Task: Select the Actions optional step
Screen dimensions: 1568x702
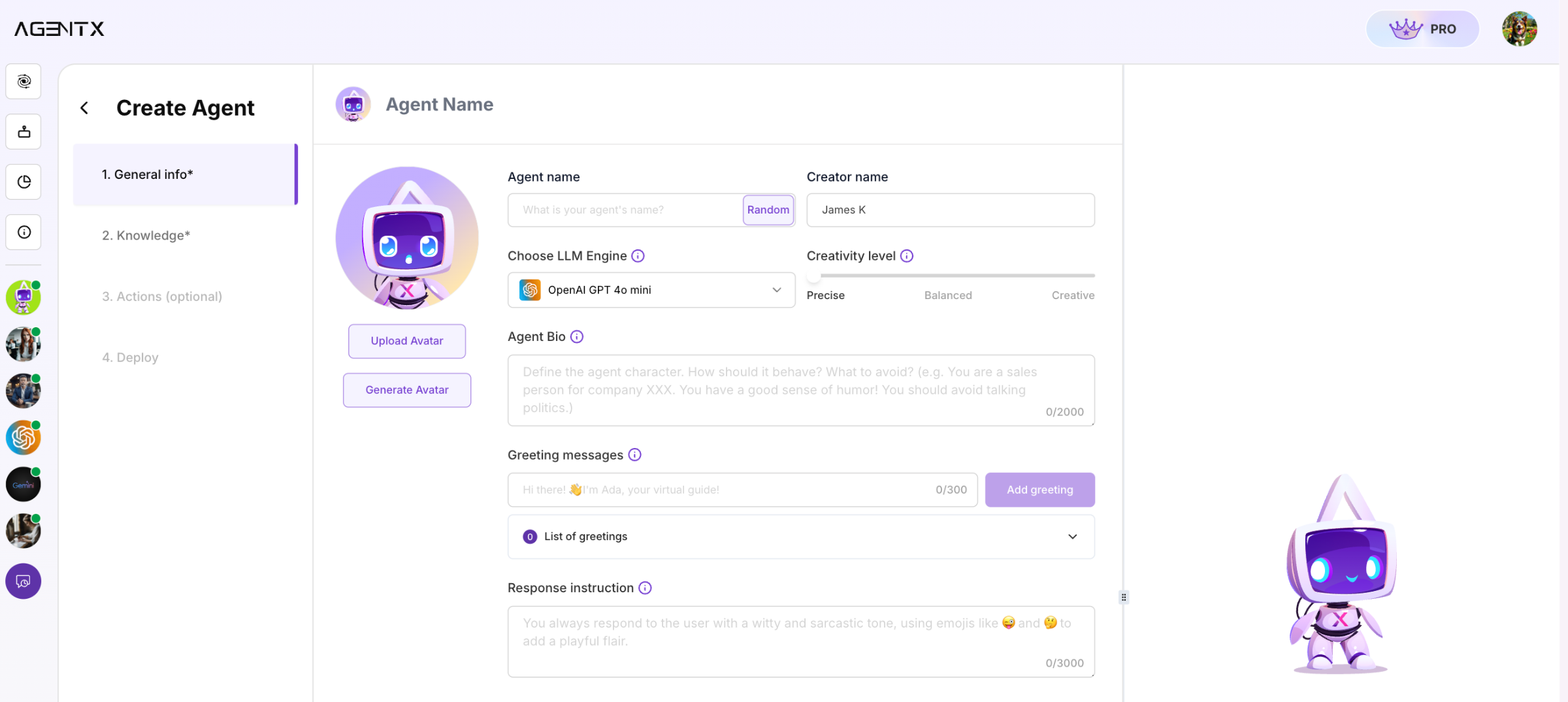Action: pos(161,296)
